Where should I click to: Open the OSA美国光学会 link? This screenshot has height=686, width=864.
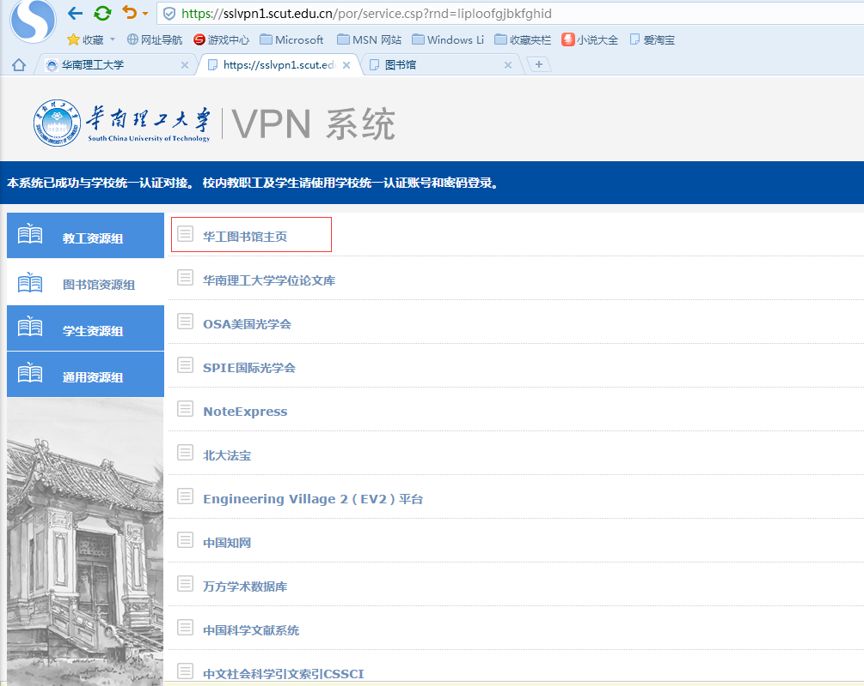click(x=247, y=324)
